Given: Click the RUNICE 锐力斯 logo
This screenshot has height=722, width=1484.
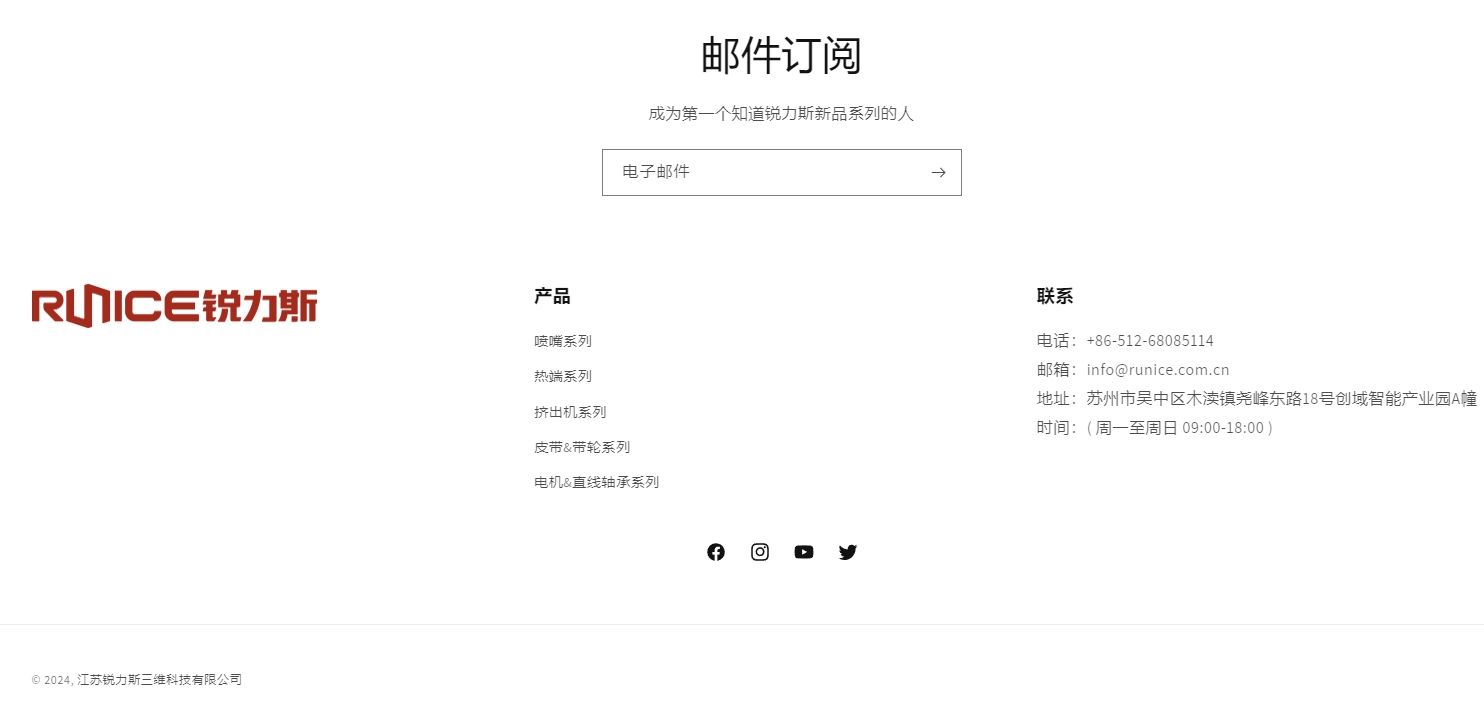Looking at the screenshot, I should [x=173, y=306].
